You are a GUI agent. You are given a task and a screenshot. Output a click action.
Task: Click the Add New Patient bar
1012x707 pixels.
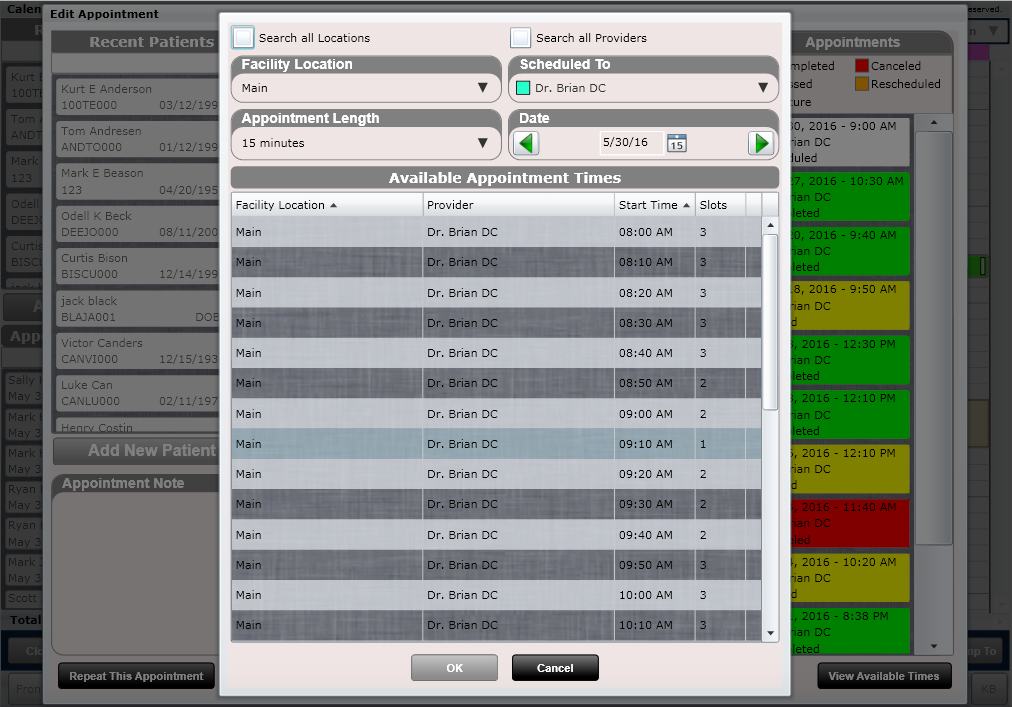pyautogui.click(x=136, y=451)
